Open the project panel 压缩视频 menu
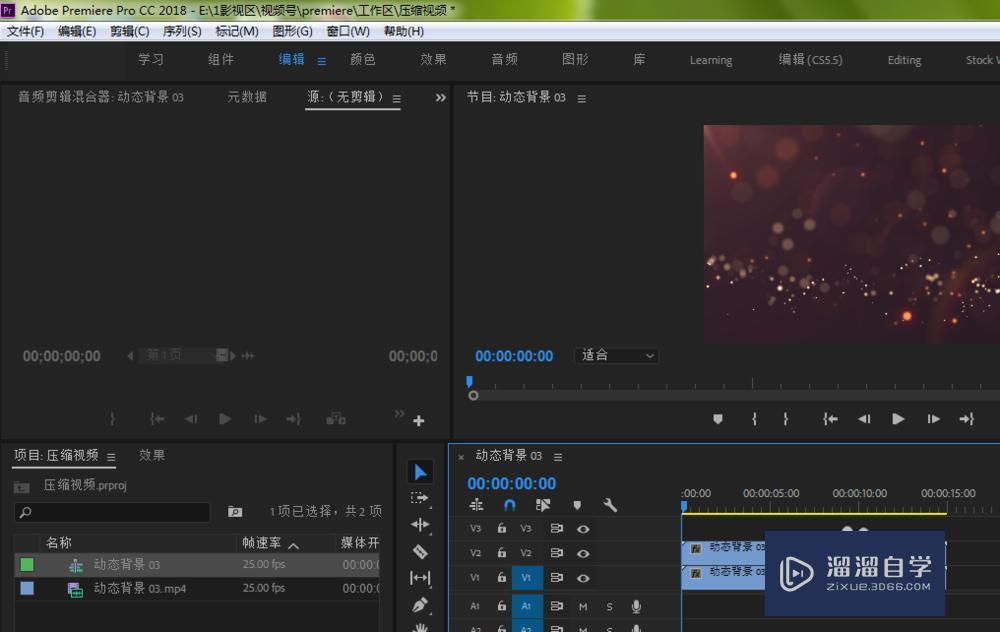 pos(111,457)
